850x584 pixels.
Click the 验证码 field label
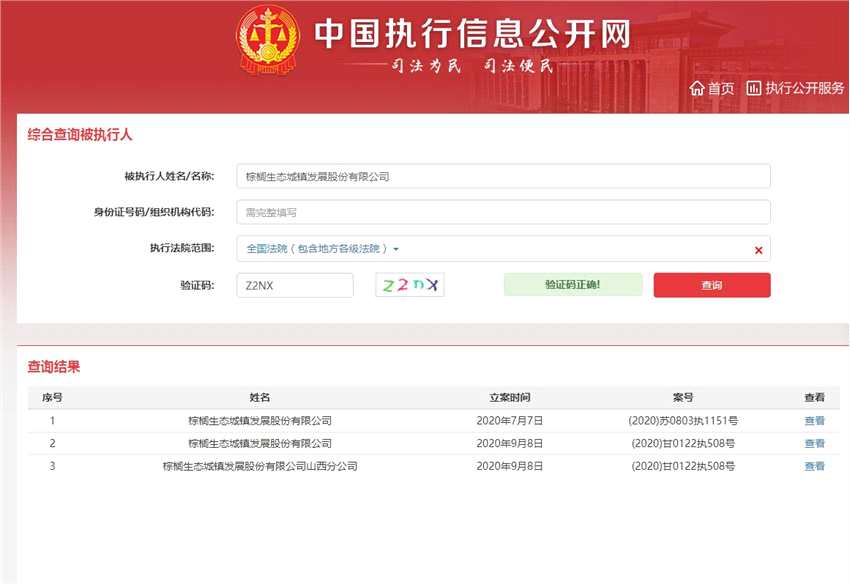pos(197,285)
